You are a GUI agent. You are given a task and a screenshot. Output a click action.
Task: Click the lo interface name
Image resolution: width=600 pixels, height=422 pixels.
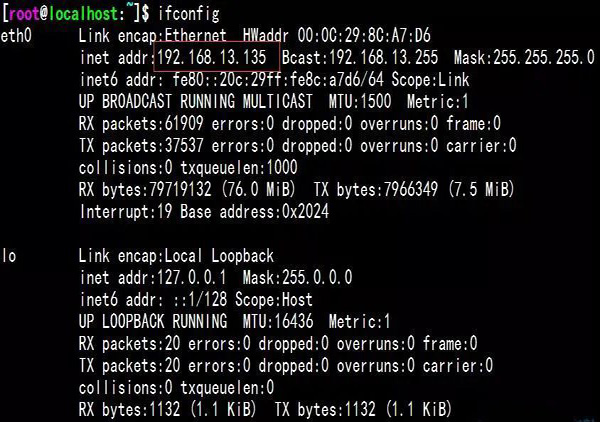coord(9,256)
